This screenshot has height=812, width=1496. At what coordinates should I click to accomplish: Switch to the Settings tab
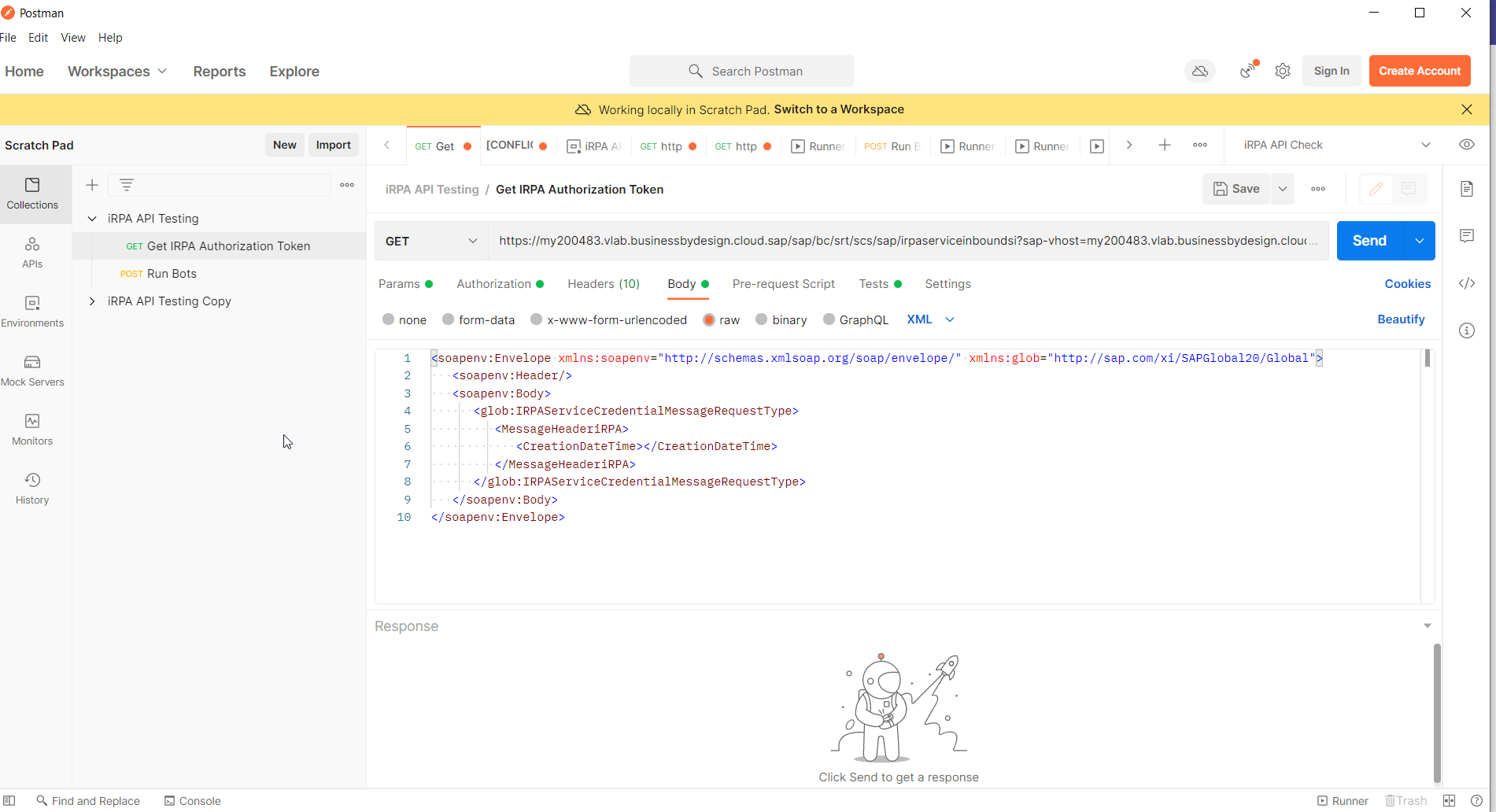(947, 284)
